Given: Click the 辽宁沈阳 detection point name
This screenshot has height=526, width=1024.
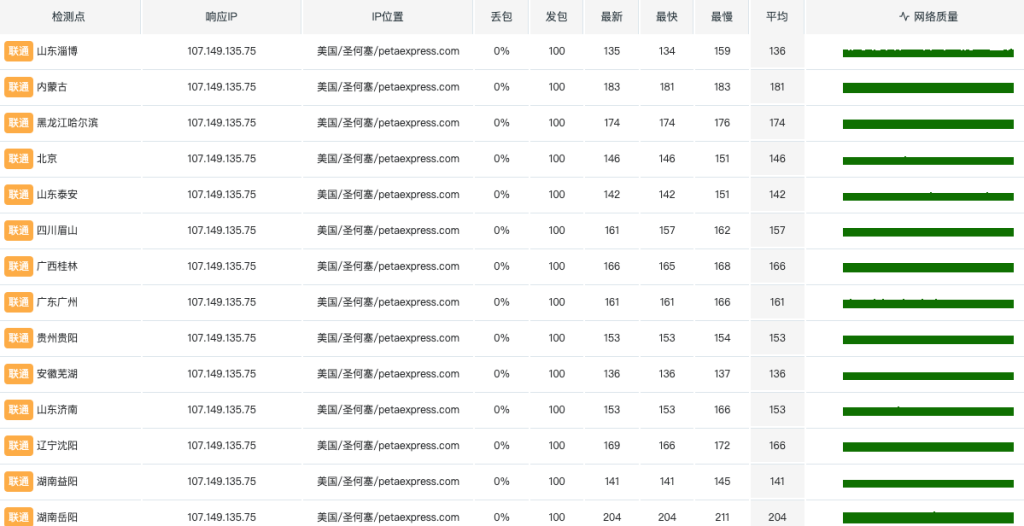Looking at the screenshot, I should [57, 446].
